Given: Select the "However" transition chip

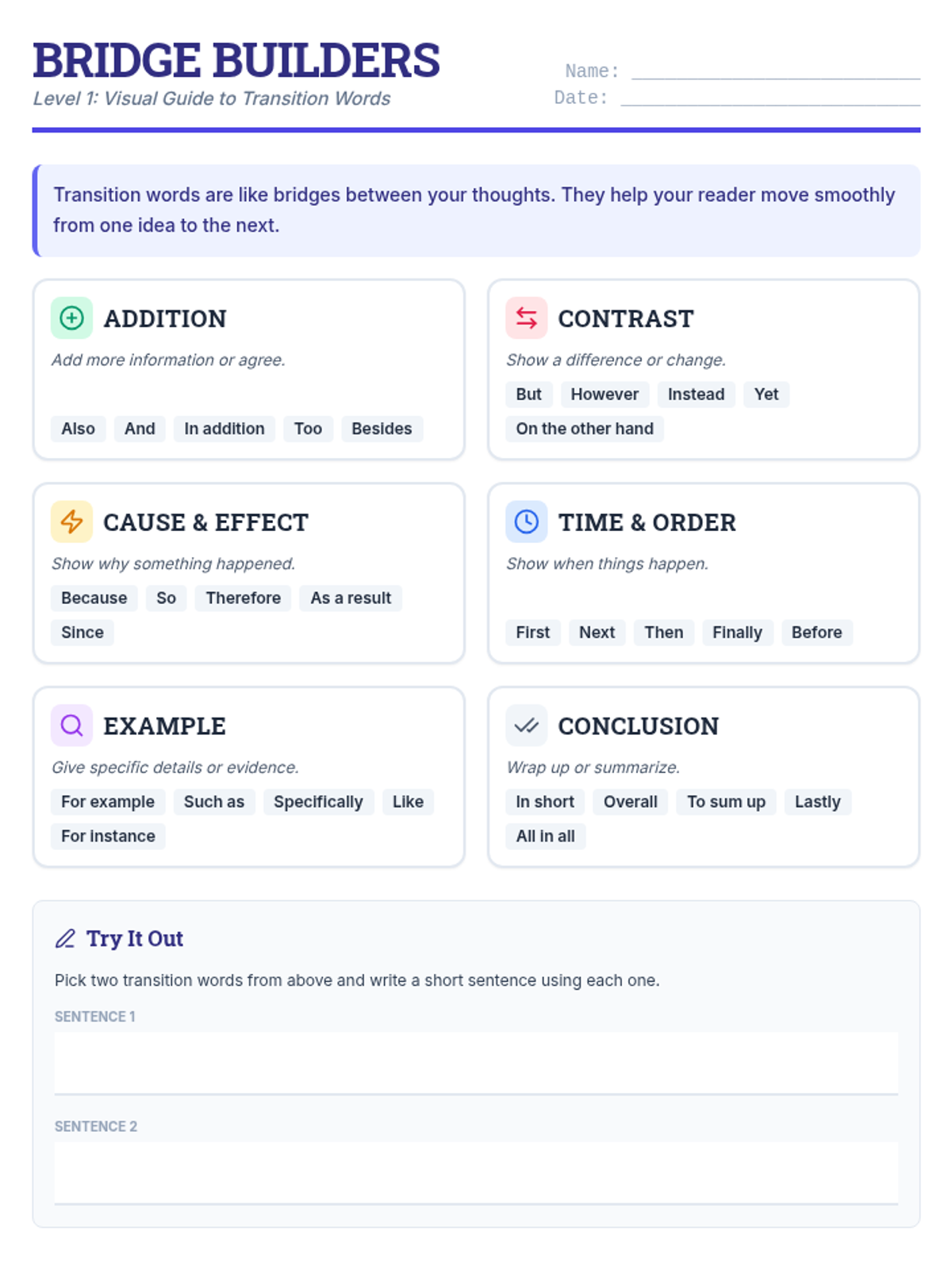Looking at the screenshot, I should click(x=605, y=394).
